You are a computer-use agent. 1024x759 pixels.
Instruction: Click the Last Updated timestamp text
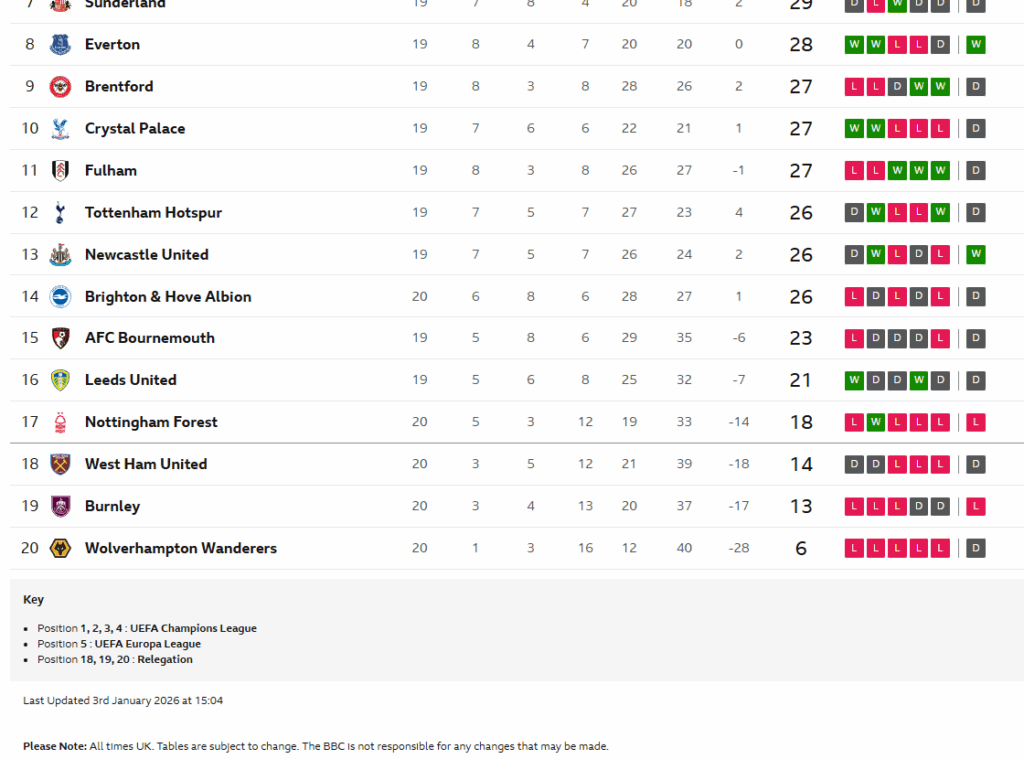pos(123,701)
